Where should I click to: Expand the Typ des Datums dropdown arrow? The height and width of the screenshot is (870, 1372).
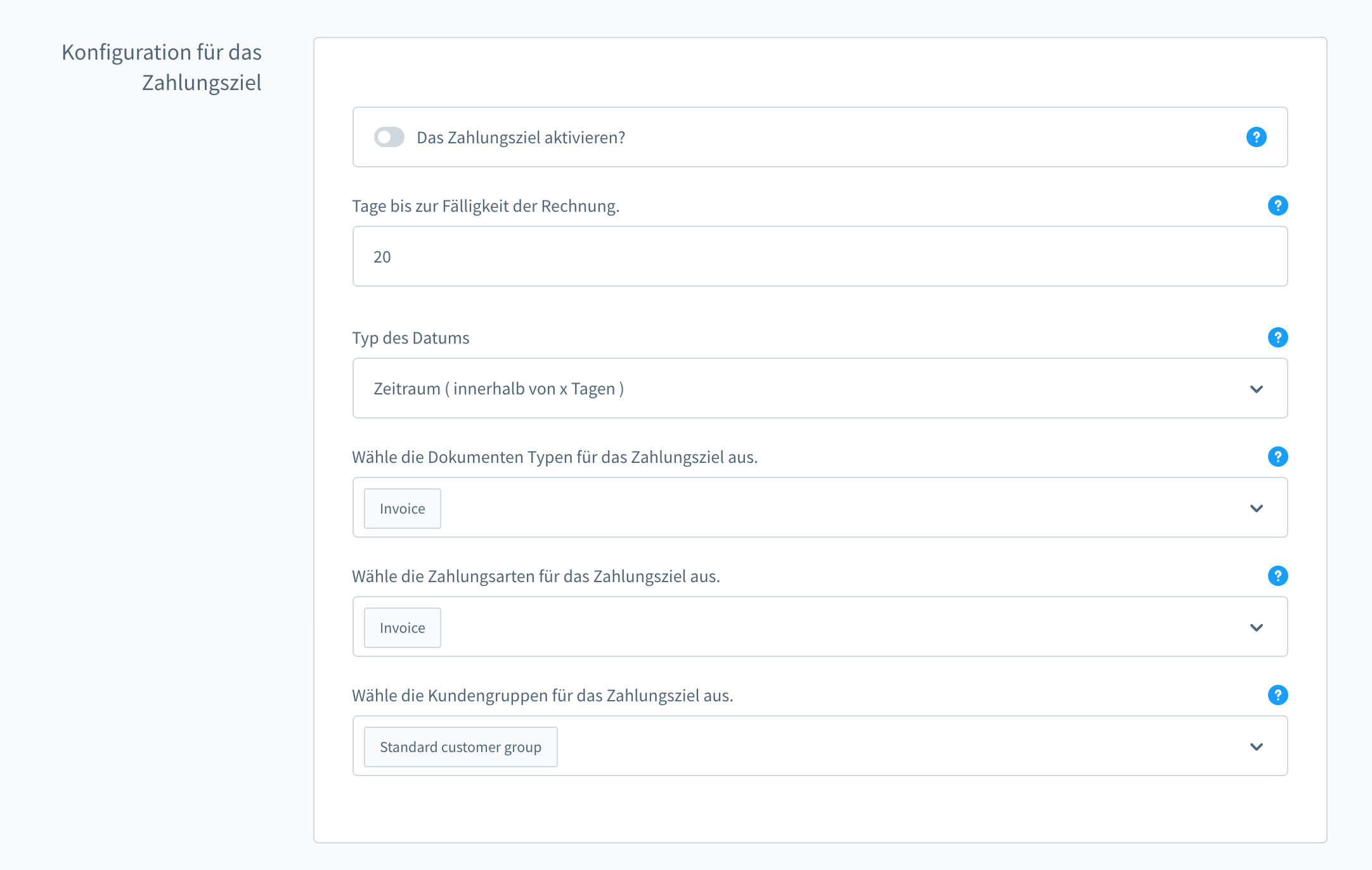coord(1256,389)
